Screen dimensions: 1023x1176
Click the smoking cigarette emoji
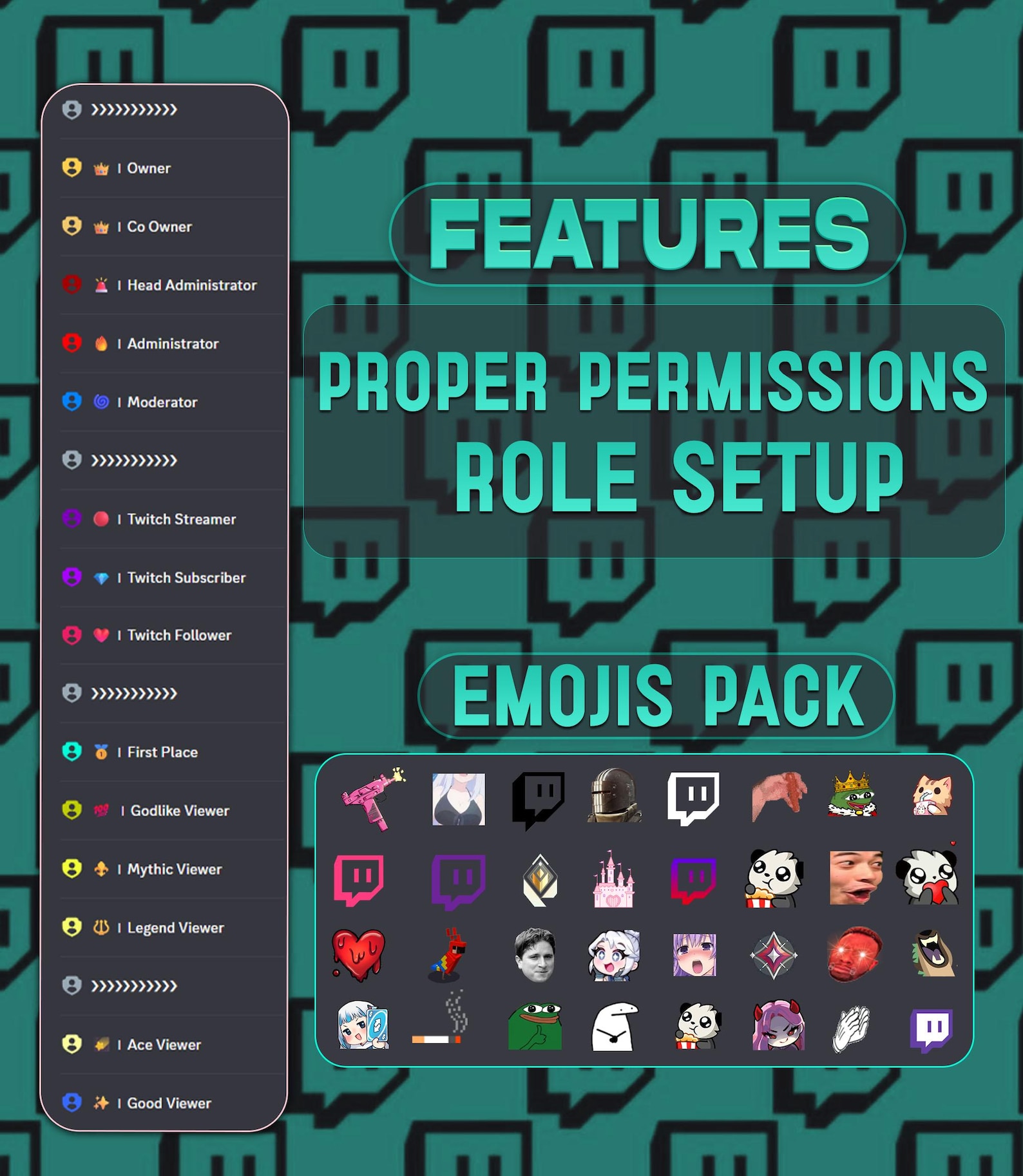pyautogui.click(x=439, y=1017)
